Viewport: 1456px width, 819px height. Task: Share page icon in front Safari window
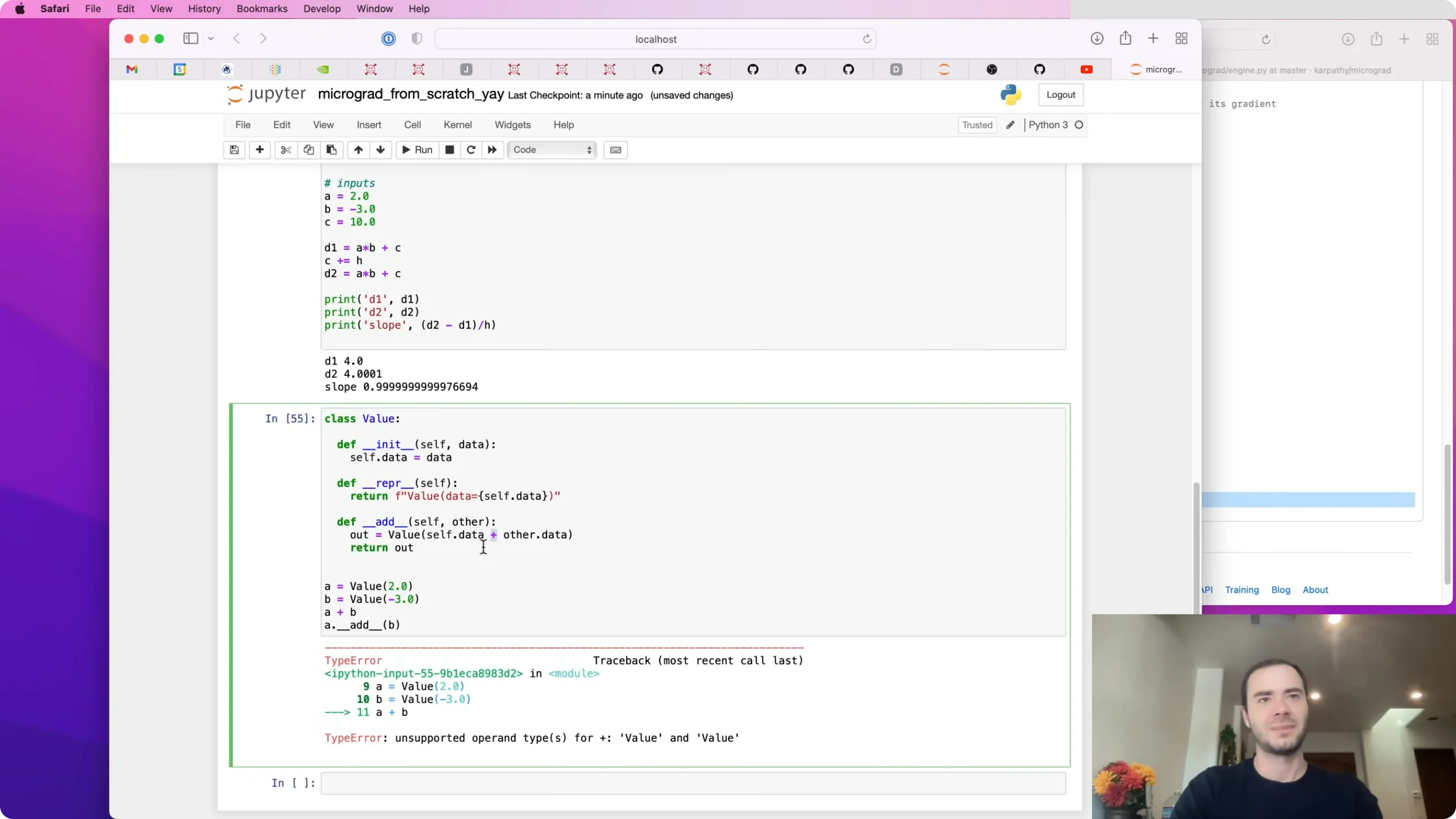(1126, 38)
